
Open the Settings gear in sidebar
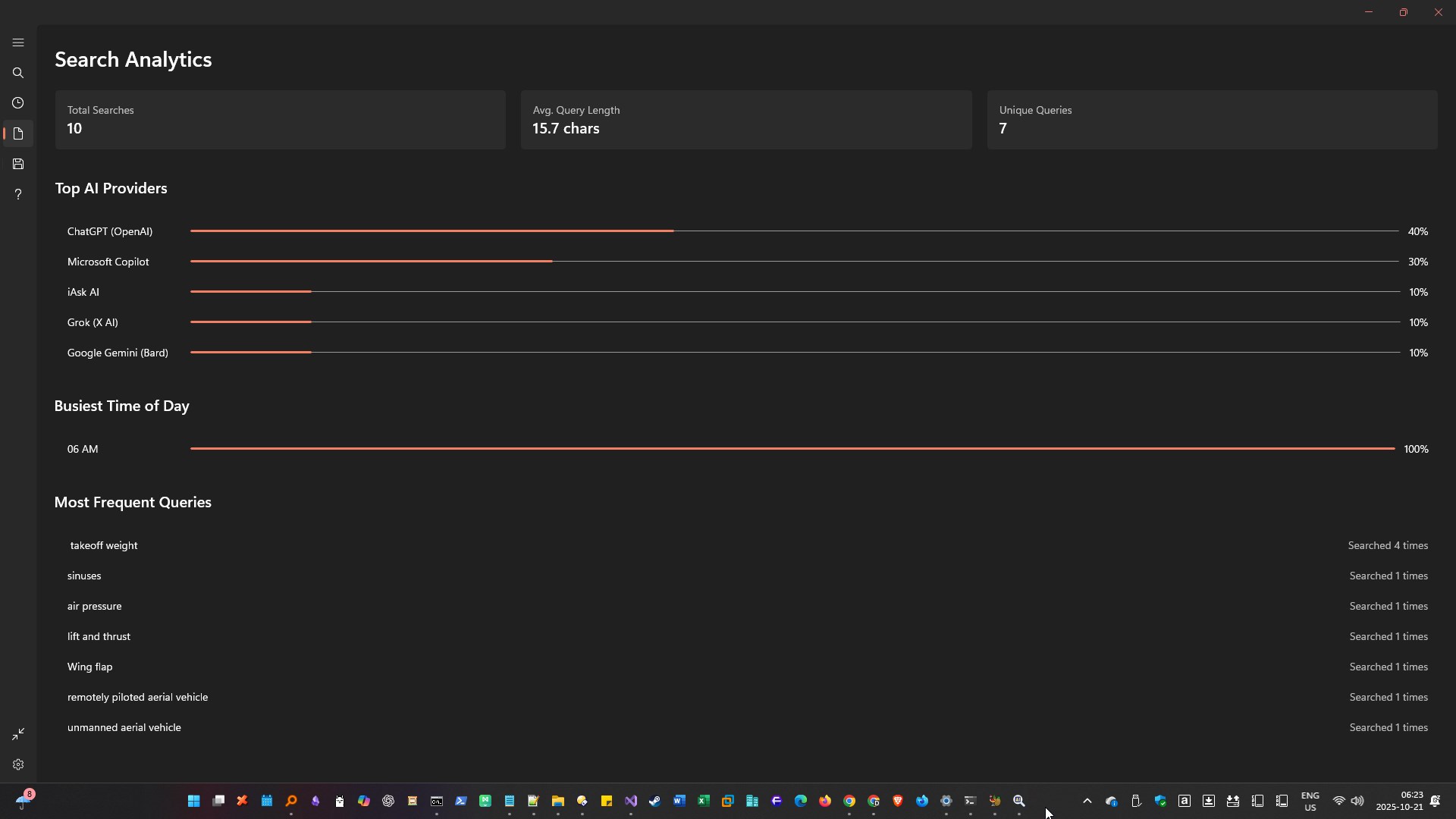18,764
